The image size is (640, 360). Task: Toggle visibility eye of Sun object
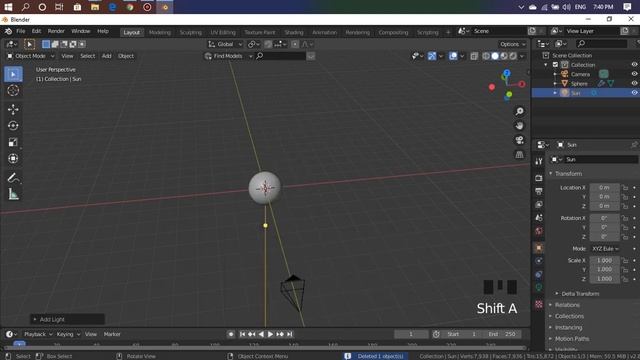[634, 93]
